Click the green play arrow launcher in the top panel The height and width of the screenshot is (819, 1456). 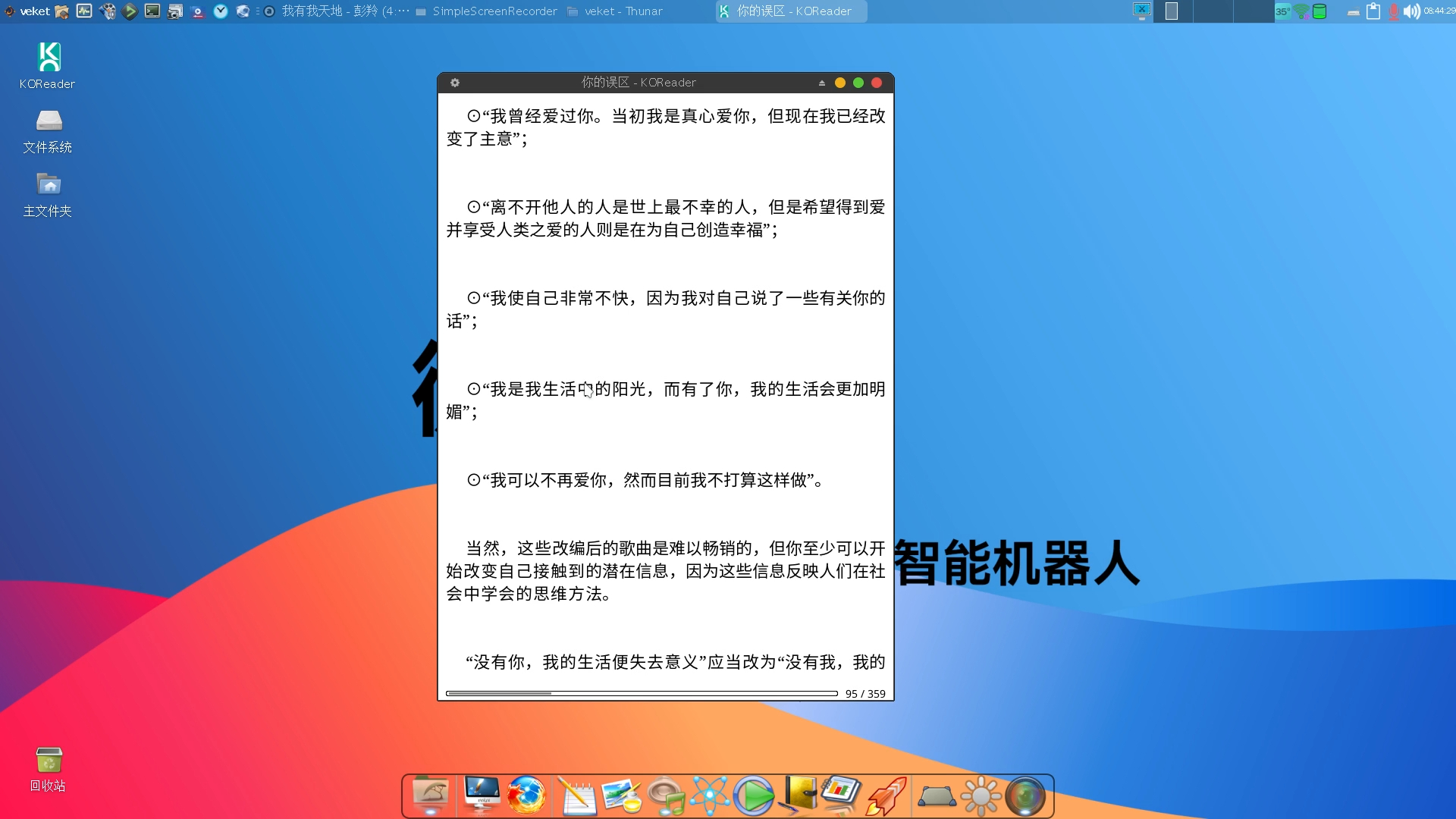coord(130,11)
